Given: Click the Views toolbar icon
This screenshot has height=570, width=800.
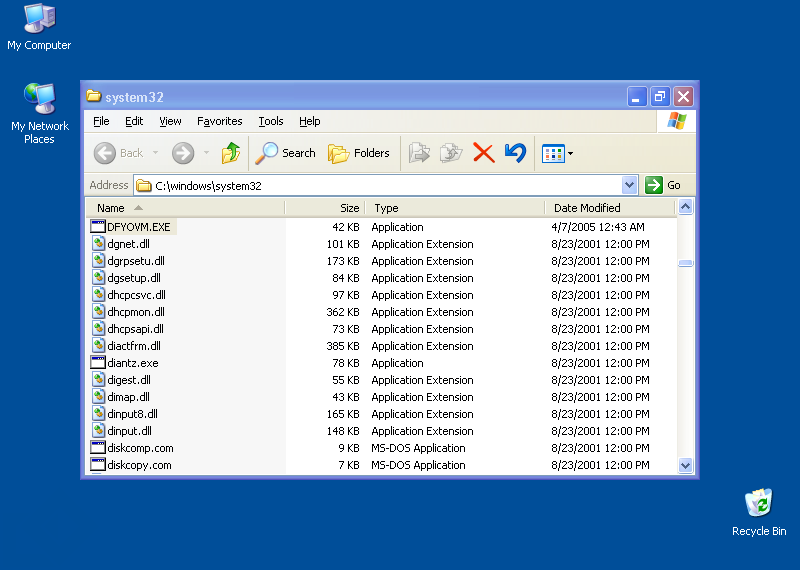Looking at the screenshot, I should [553, 153].
